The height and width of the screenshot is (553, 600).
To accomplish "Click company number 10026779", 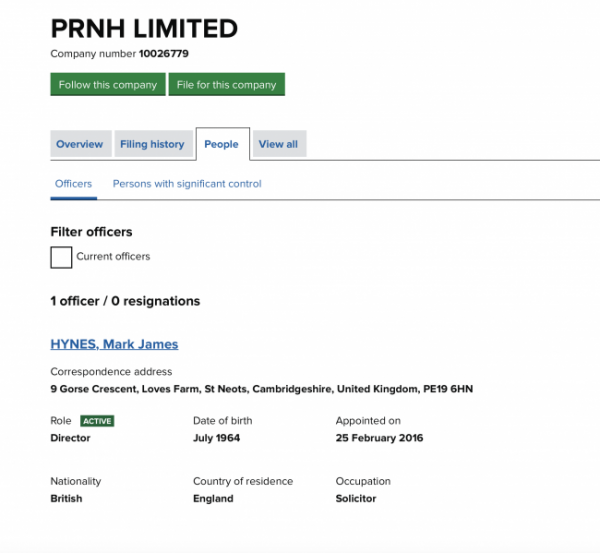I will (x=164, y=54).
